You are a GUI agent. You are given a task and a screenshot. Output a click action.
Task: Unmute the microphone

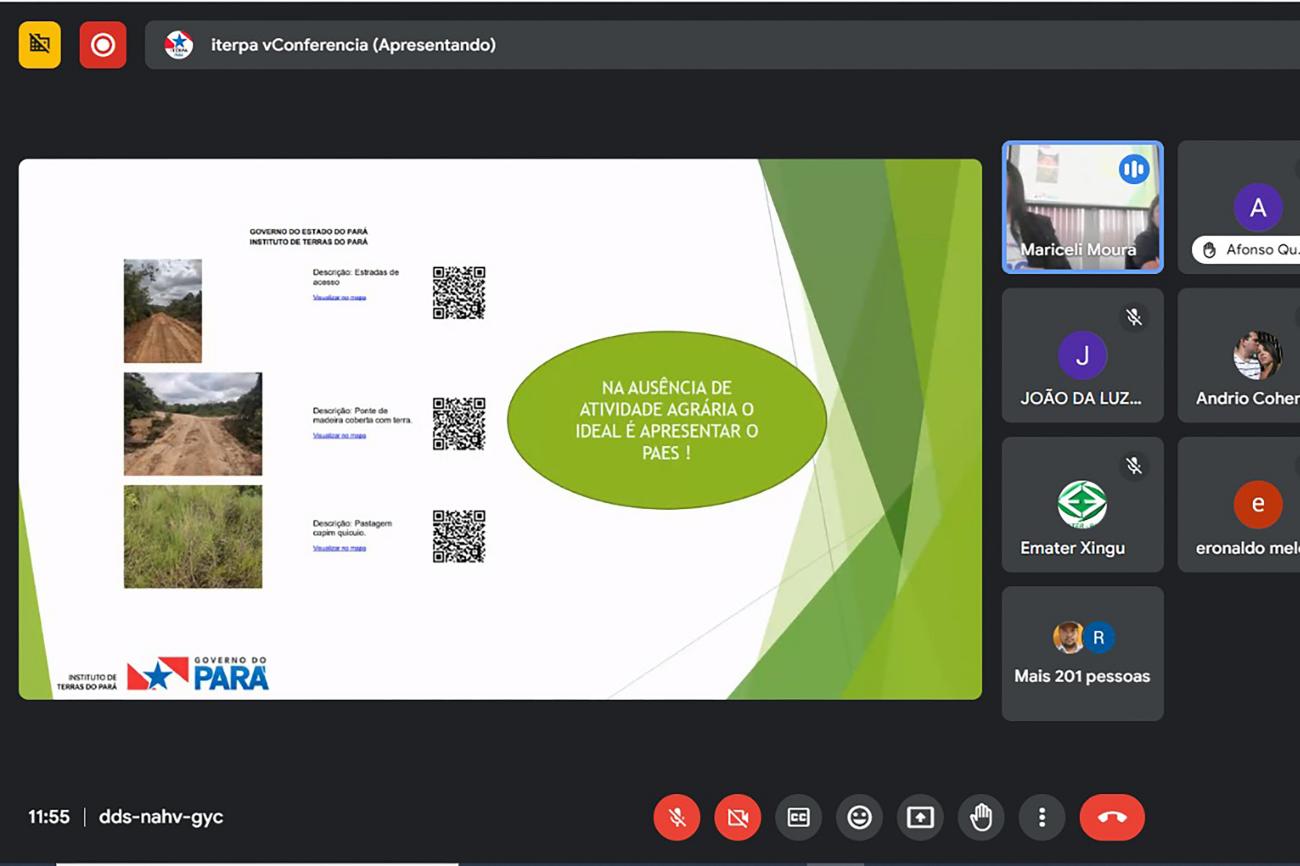(x=677, y=817)
